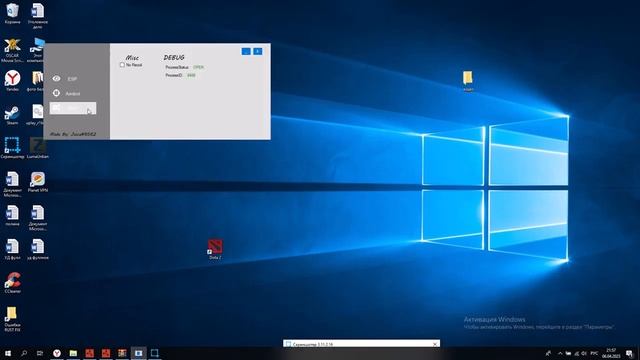Open the volume control in the tray
Image resolution: width=640 pixels, height=360 pixels.
point(584,353)
